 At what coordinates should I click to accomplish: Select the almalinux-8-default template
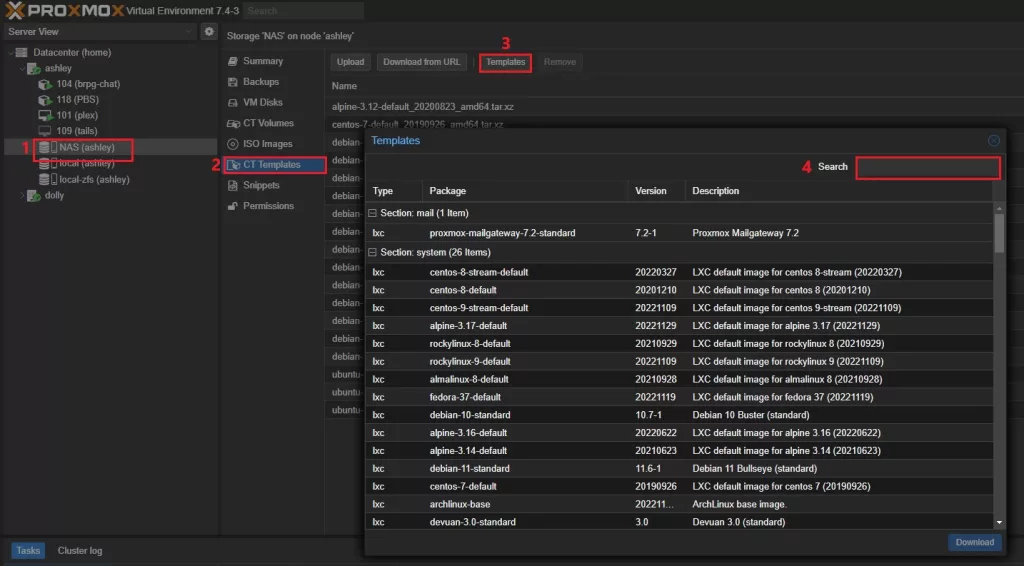(679, 379)
